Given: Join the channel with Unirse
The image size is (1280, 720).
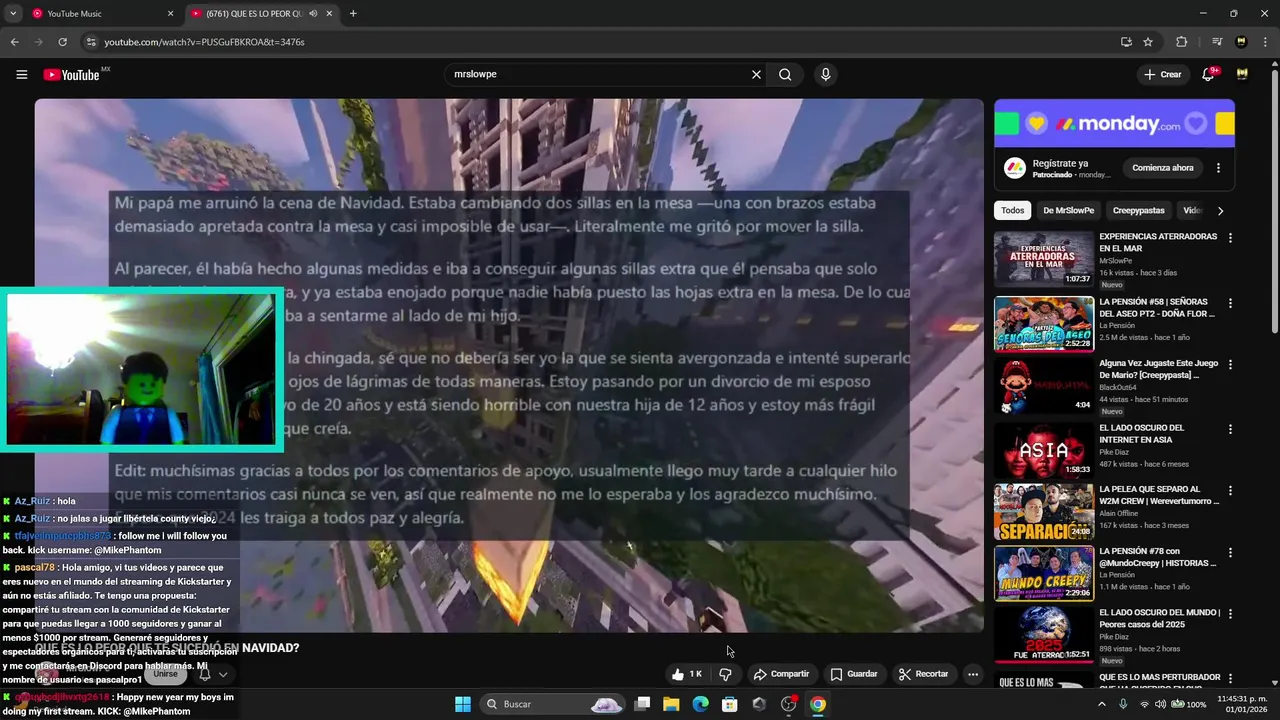Looking at the screenshot, I should point(165,674).
